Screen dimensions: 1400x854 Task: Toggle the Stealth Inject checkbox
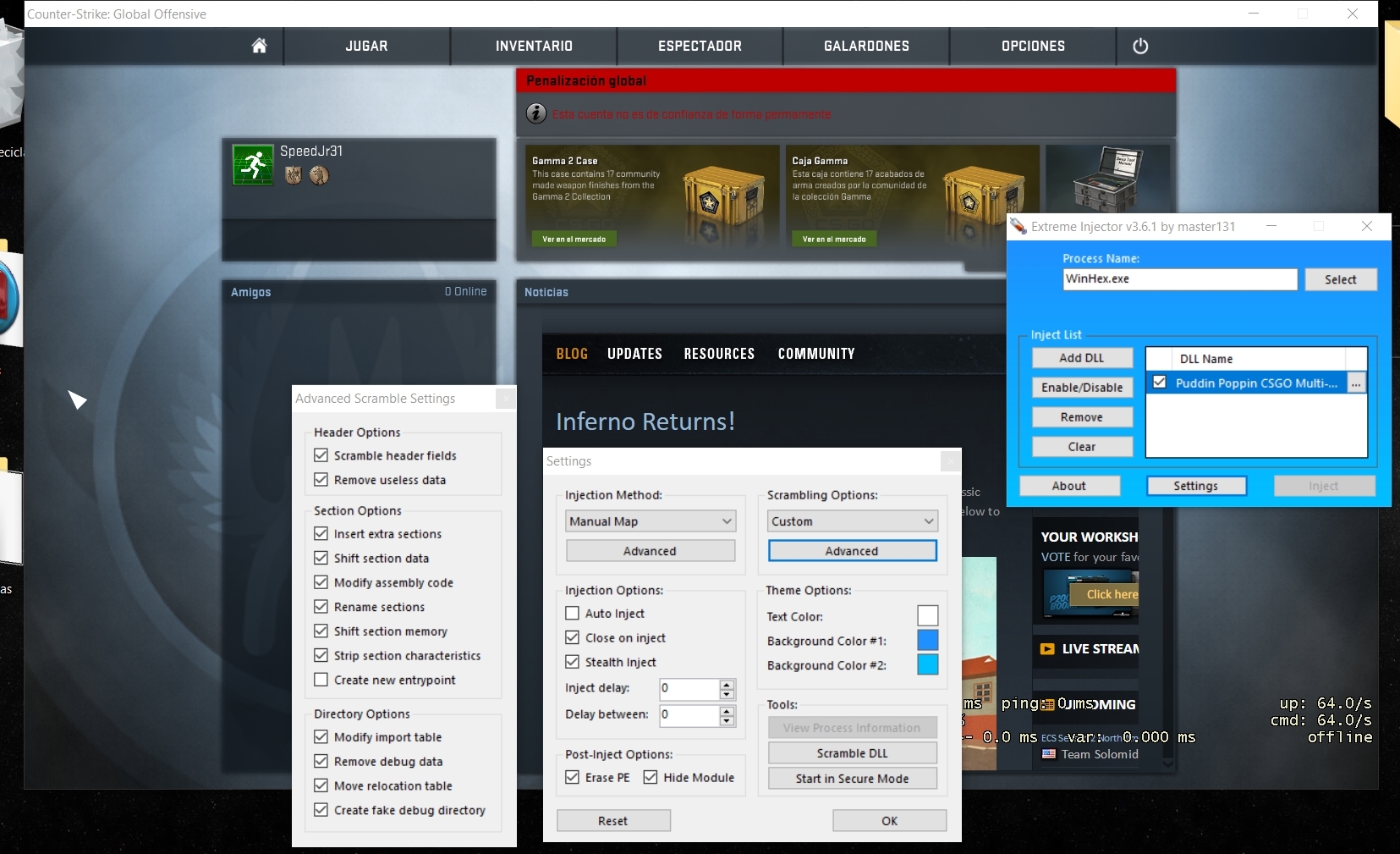(x=573, y=662)
